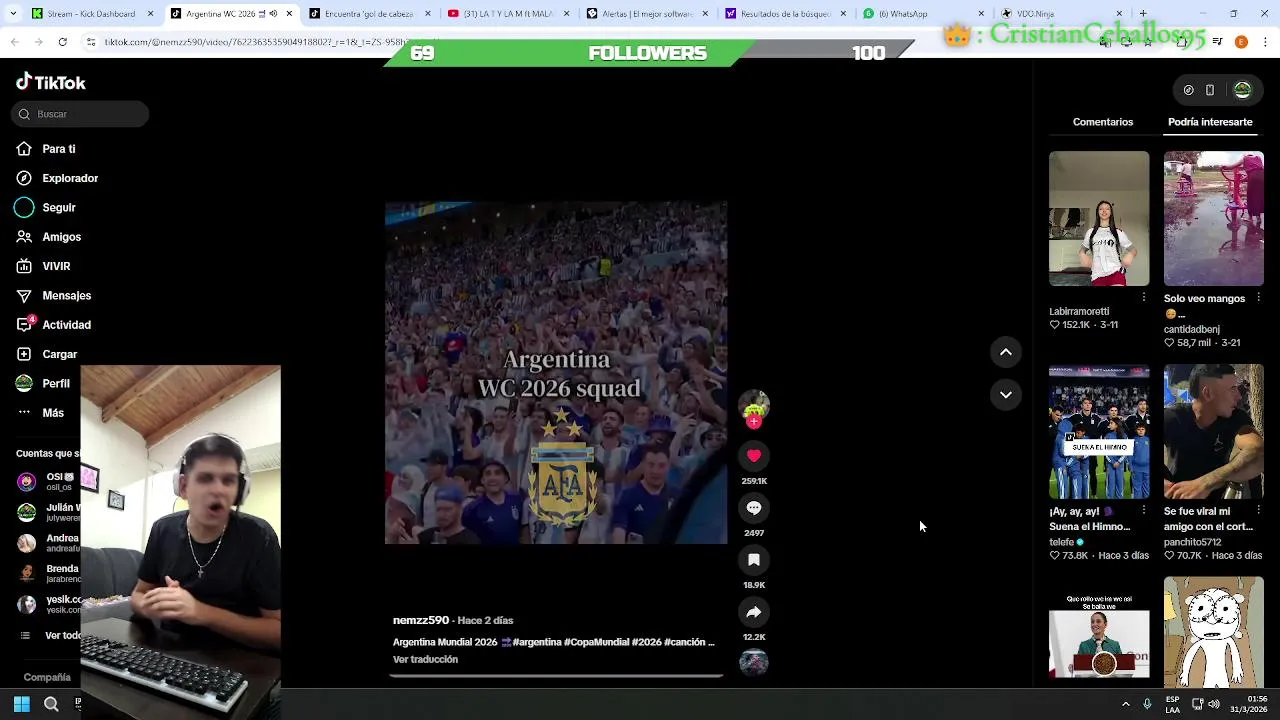
Task: Open new browser tab button
Action: [1143, 14]
